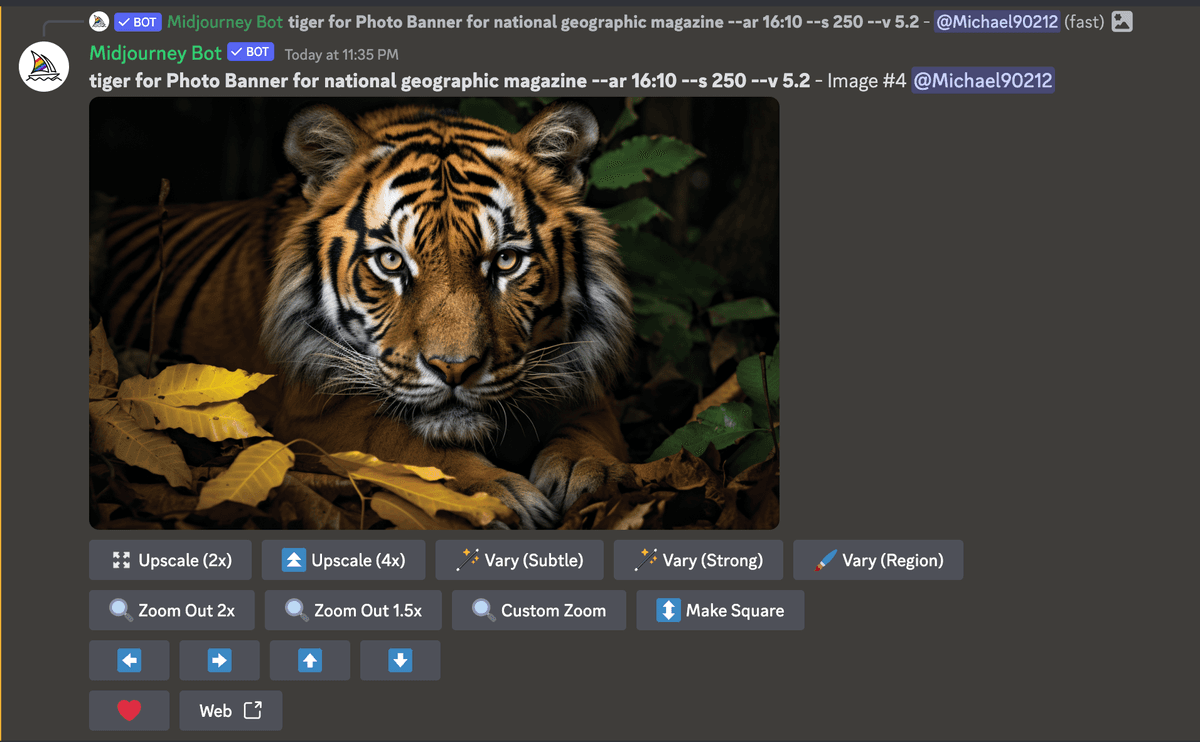The width and height of the screenshot is (1200, 742).
Task: Click Zoom Out 2x button
Action: (171, 610)
